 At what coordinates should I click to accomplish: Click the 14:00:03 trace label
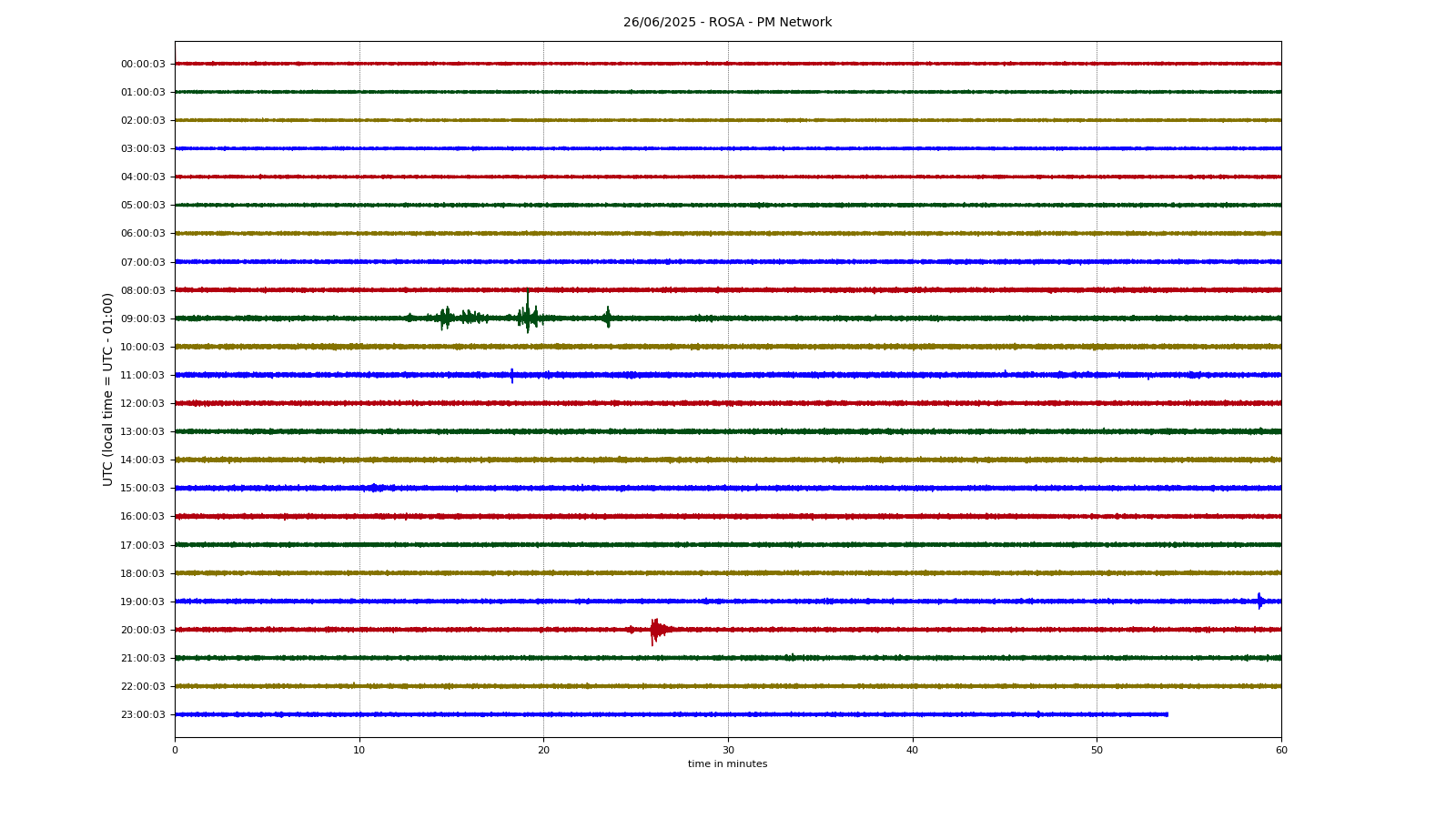click(143, 460)
